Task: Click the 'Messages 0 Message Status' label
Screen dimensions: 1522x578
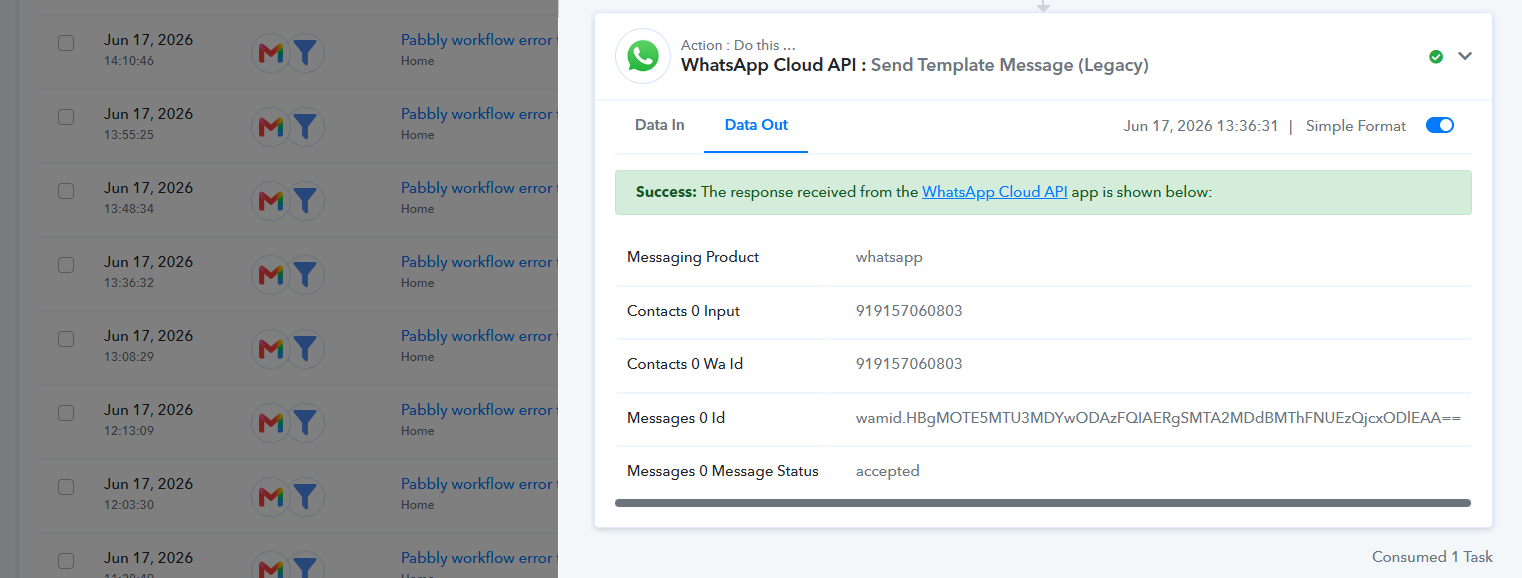Action: click(723, 471)
